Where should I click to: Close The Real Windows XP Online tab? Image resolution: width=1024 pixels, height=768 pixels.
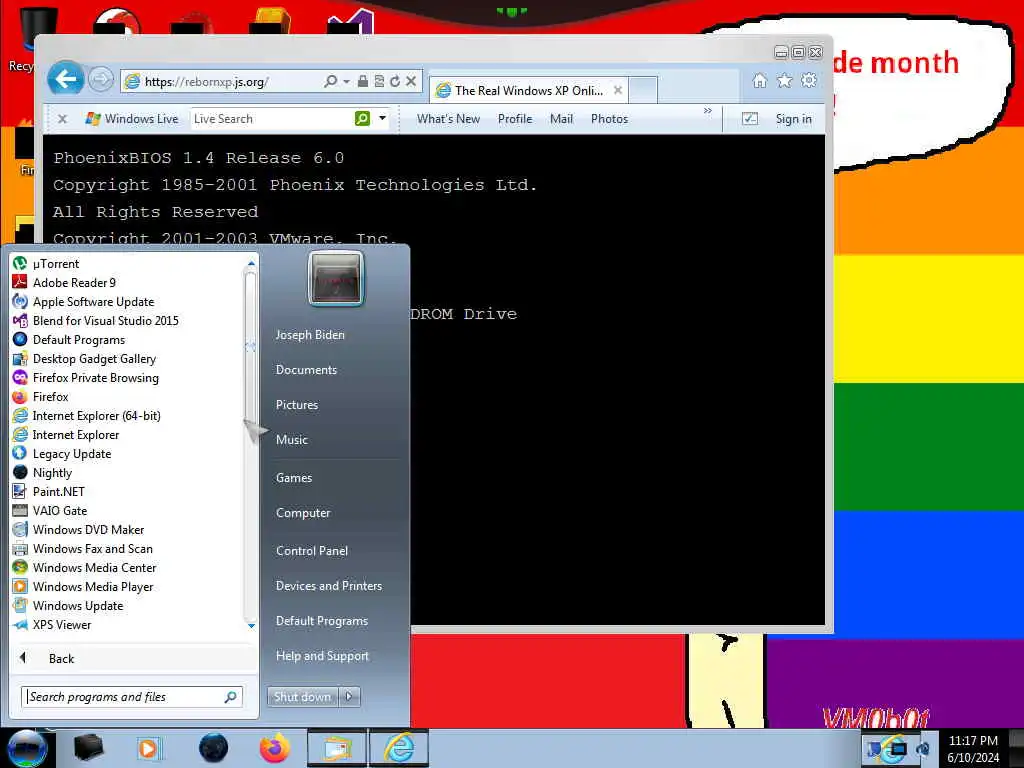(618, 90)
